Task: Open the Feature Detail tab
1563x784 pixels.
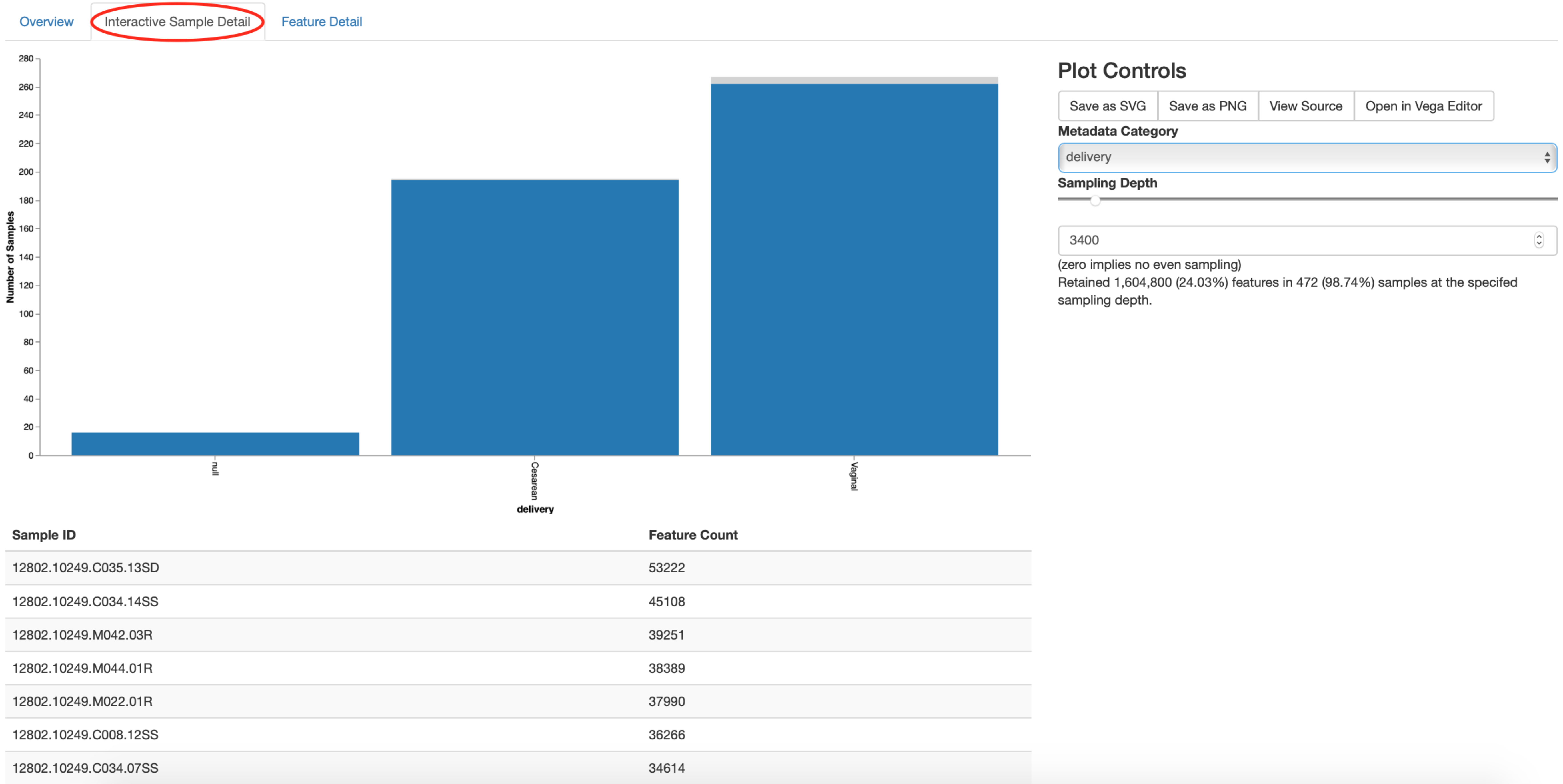Action: point(321,22)
